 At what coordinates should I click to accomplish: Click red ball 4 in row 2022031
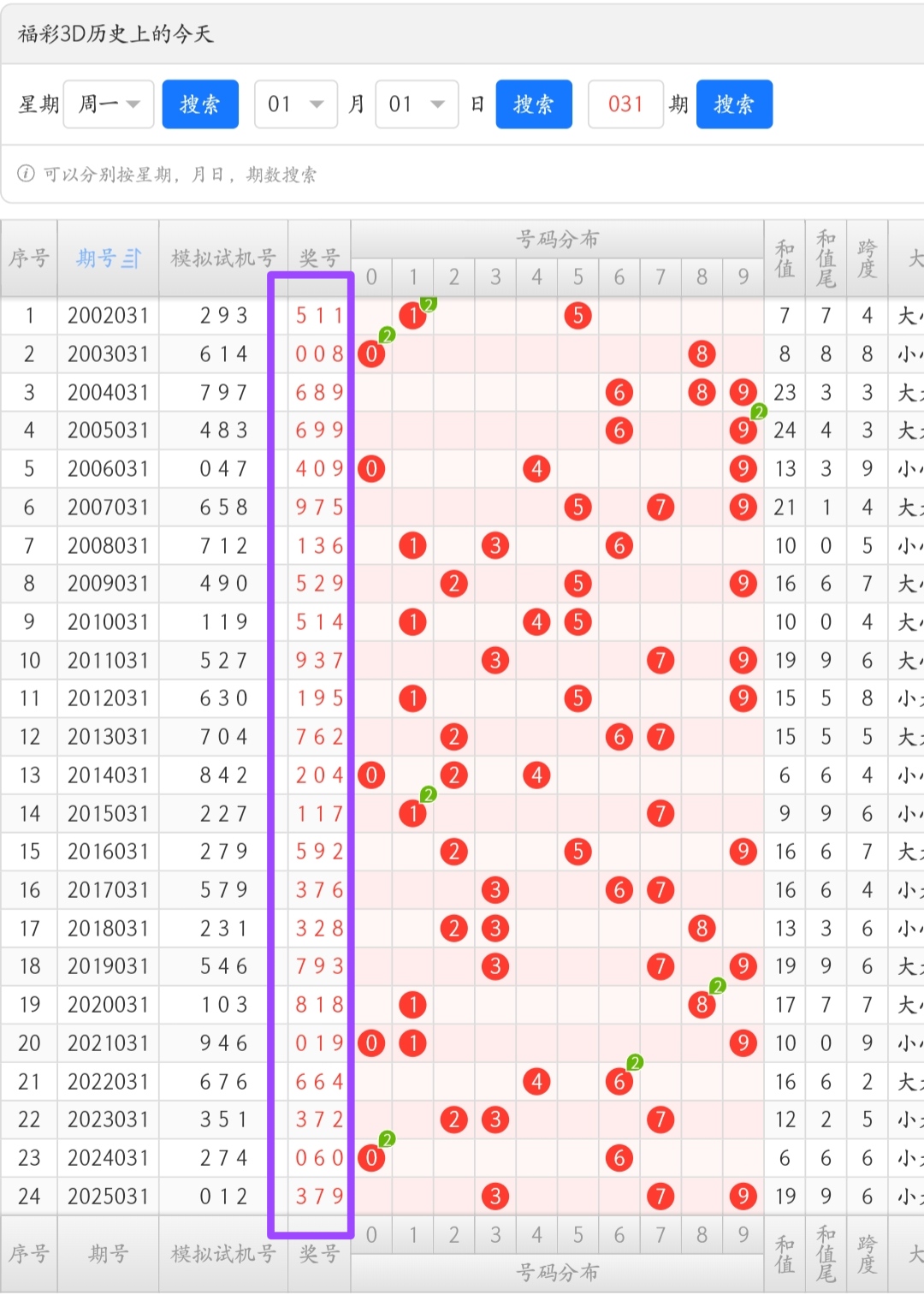(x=536, y=1082)
